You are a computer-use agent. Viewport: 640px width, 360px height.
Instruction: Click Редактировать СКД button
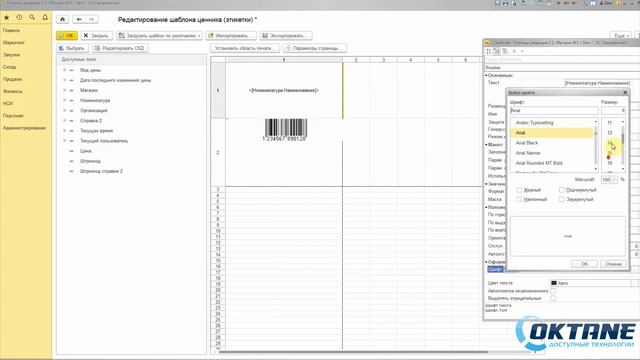[120, 48]
